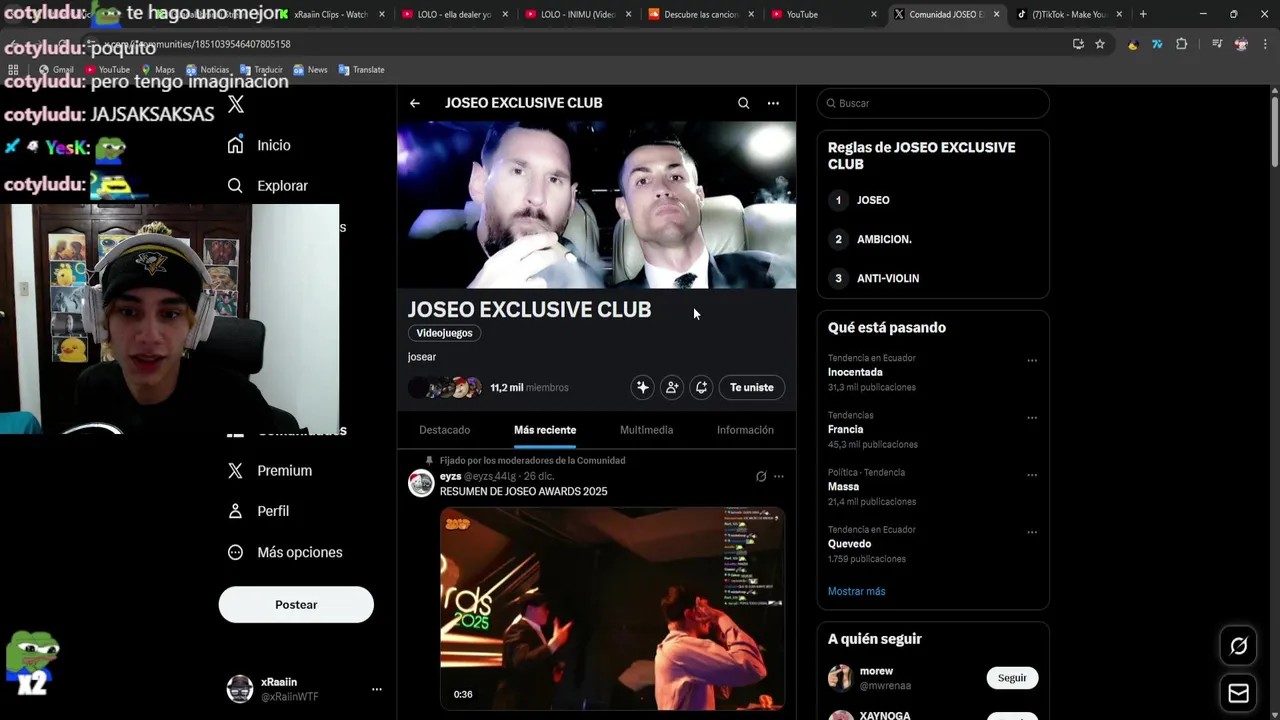The width and height of the screenshot is (1280, 720).
Task: Open the Massa trending topic
Action: point(843,487)
